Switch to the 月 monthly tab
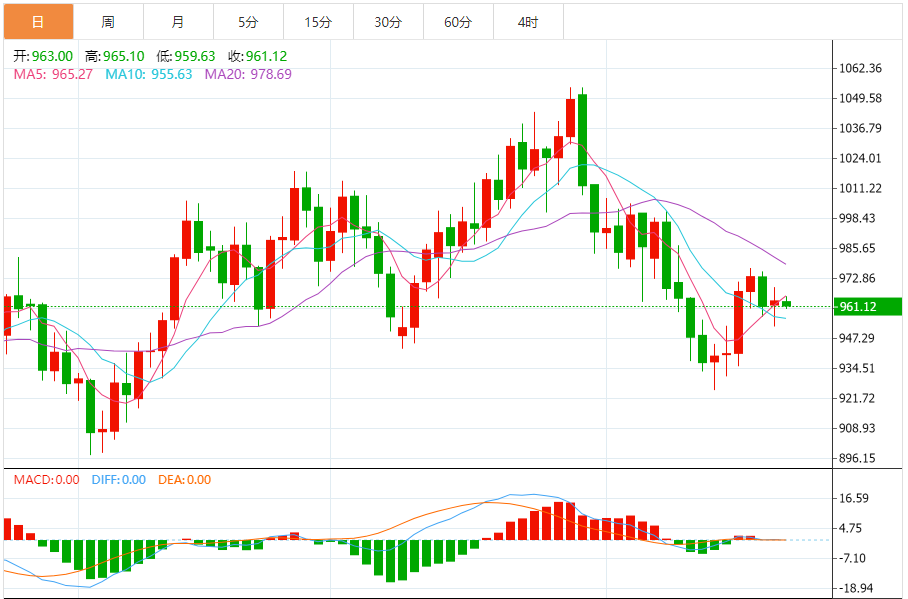The width and height of the screenshot is (908, 599). pos(178,22)
